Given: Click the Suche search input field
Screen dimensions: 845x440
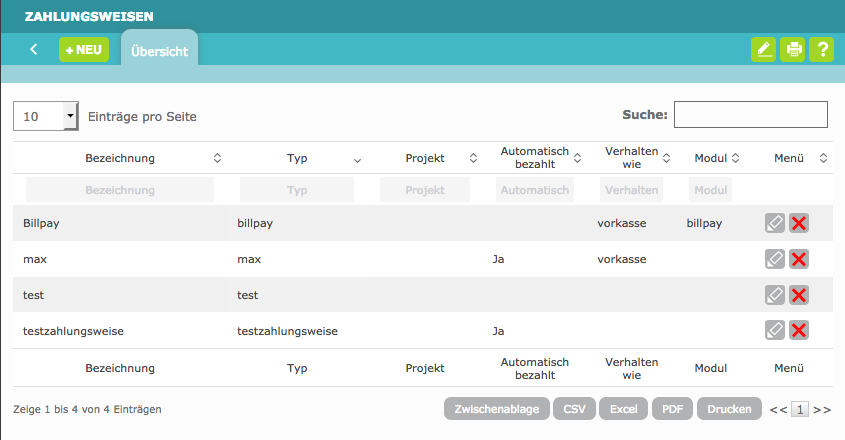Looking at the screenshot, I should (x=750, y=115).
